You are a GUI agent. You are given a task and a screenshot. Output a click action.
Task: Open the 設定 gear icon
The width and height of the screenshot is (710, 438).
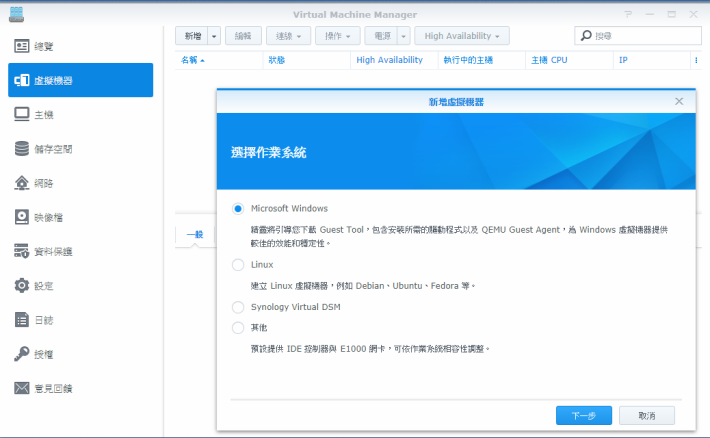click(x=21, y=285)
